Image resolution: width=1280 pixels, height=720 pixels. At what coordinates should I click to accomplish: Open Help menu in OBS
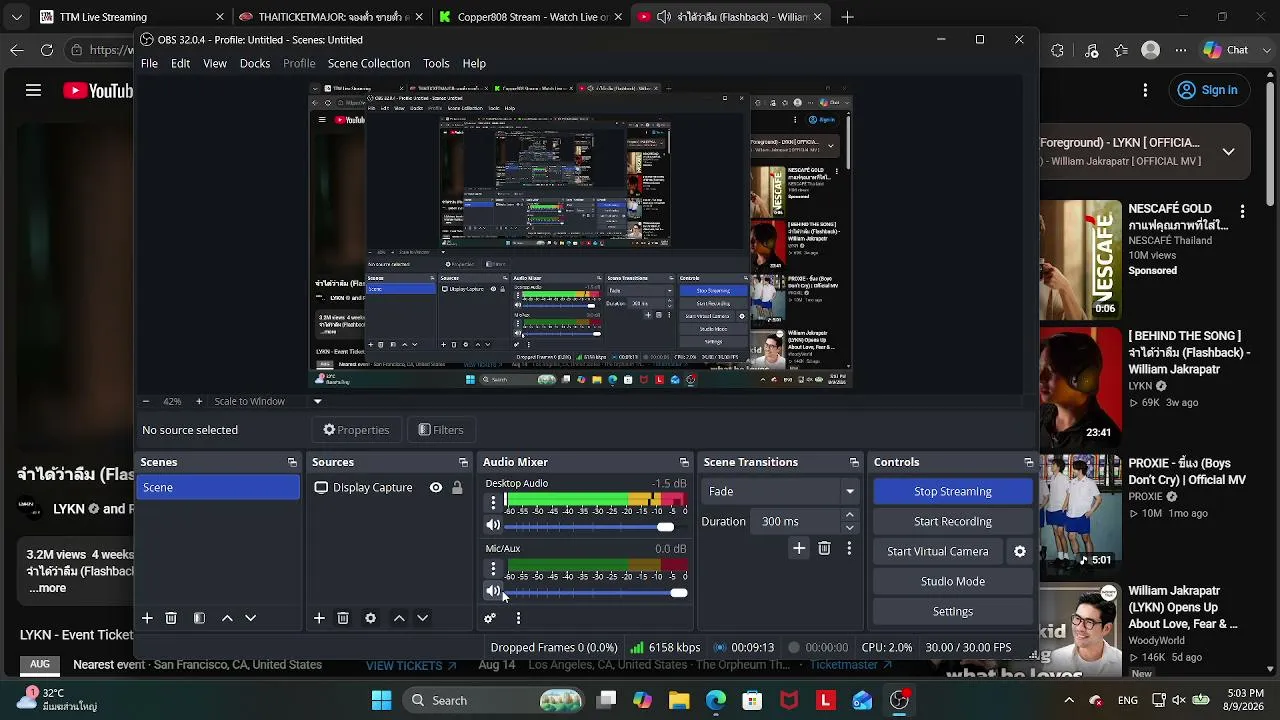coord(474,63)
